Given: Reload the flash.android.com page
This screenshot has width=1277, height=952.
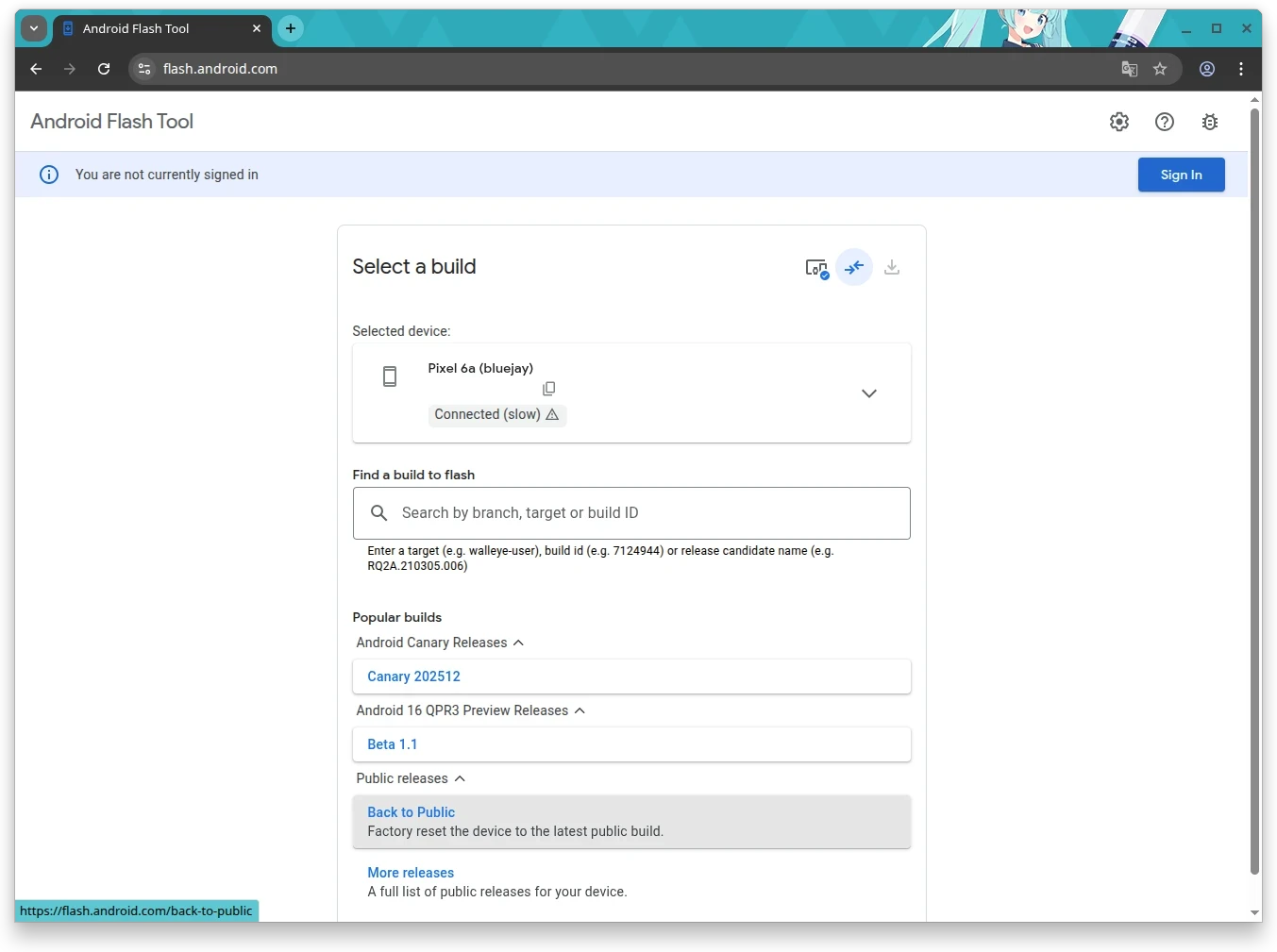Looking at the screenshot, I should coord(104,69).
